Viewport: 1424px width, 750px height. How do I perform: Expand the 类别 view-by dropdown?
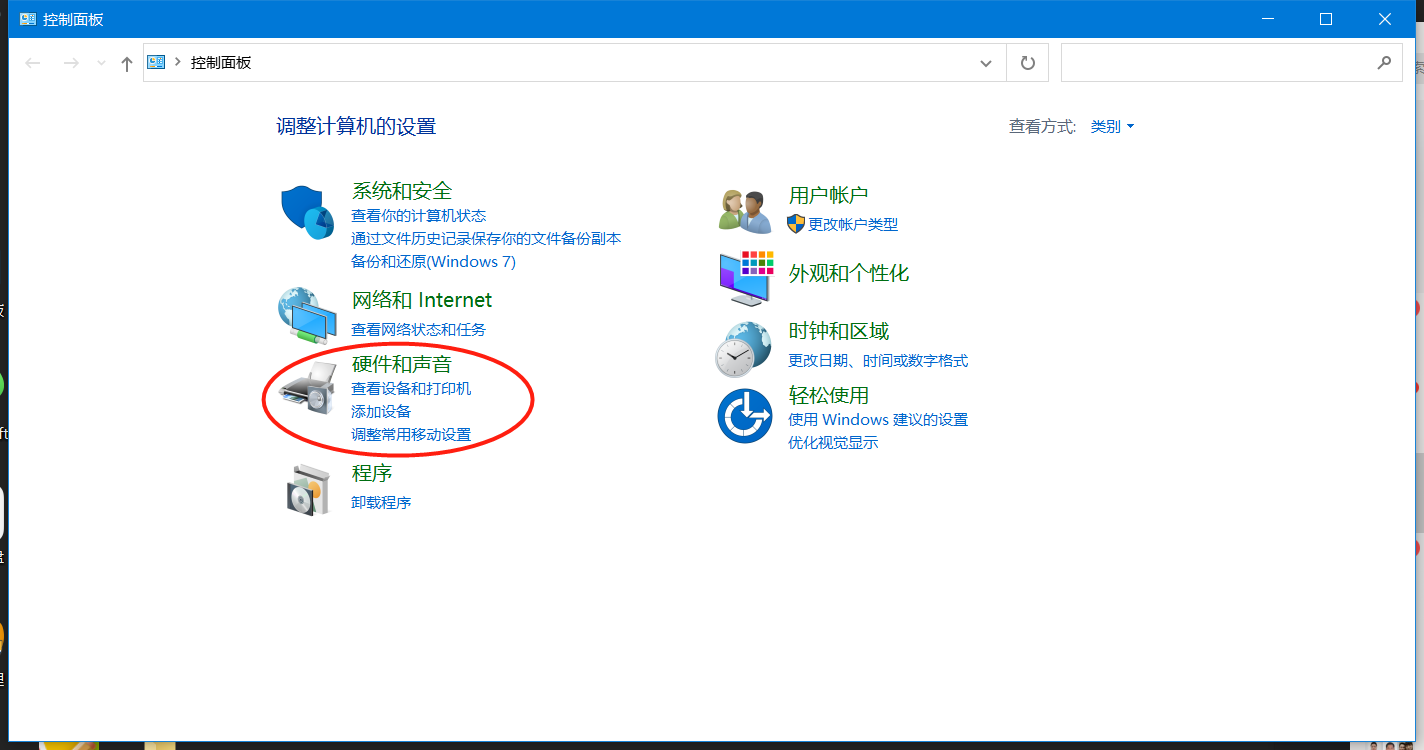click(1112, 127)
